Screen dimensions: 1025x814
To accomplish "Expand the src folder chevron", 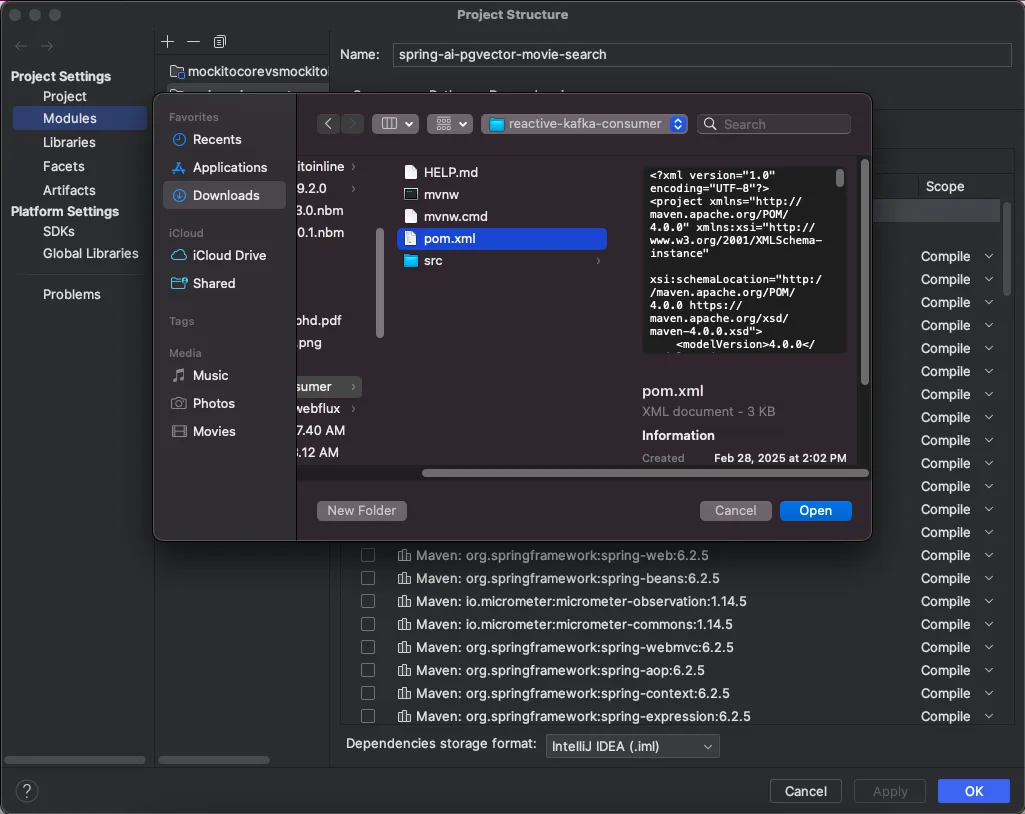I will pos(598,261).
